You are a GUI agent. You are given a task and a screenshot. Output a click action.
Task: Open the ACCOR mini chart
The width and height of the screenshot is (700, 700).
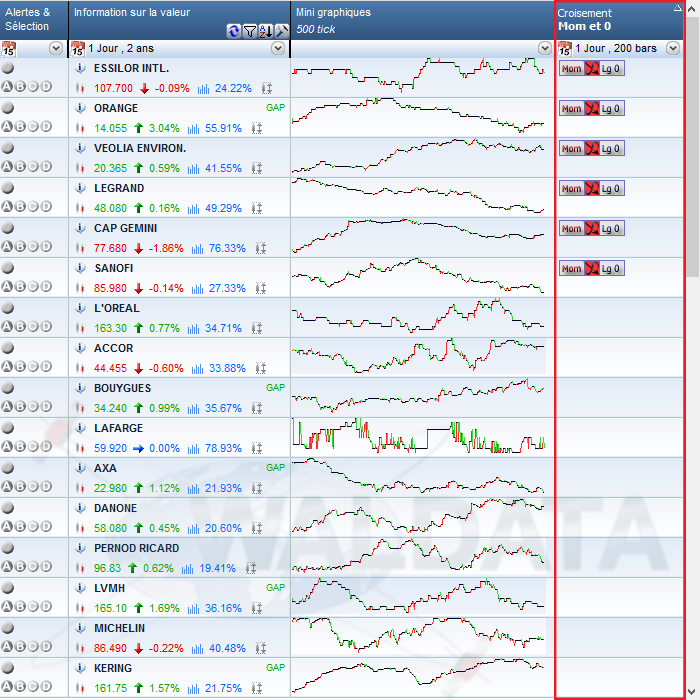418,356
